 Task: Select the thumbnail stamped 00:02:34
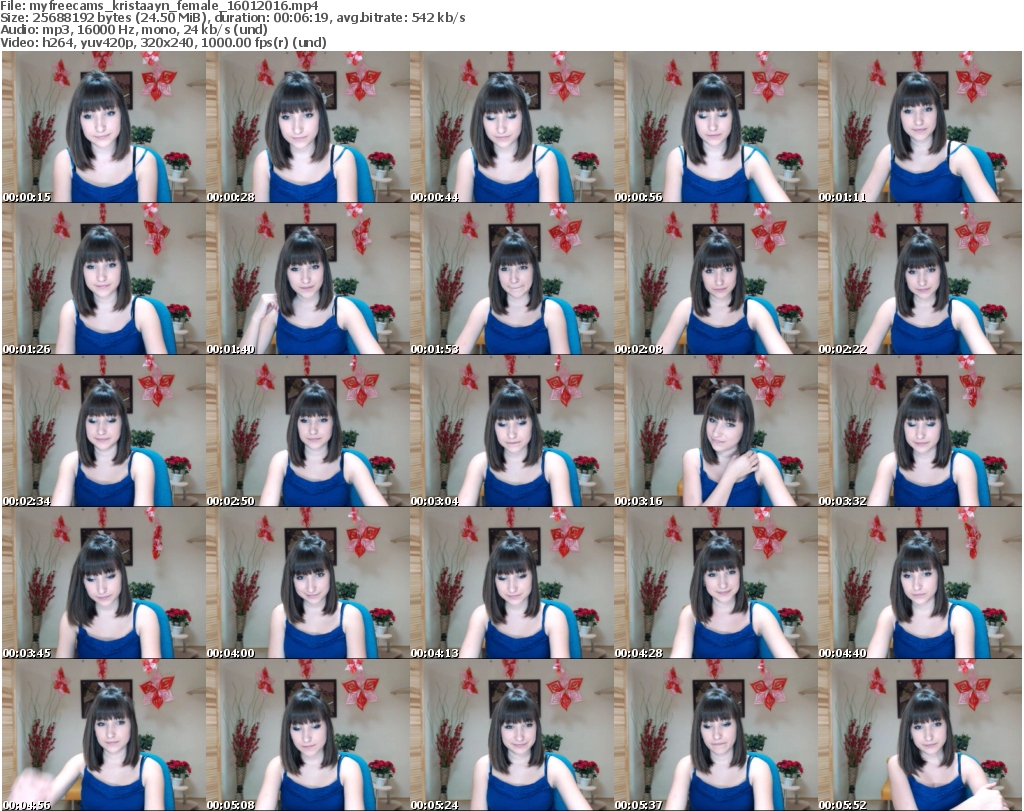(x=103, y=431)
